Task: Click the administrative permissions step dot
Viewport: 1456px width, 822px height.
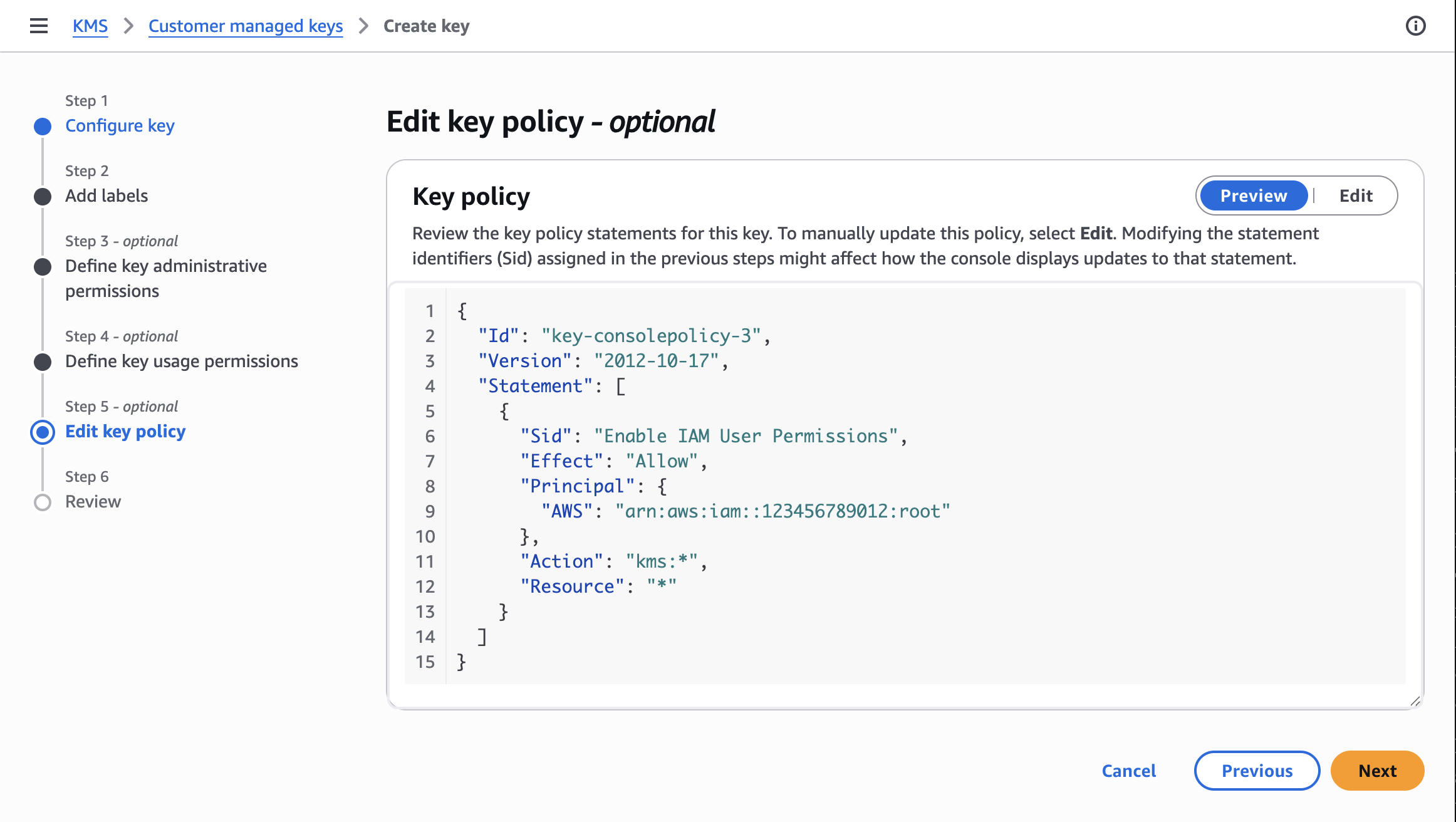Action: tap(43, 267)
